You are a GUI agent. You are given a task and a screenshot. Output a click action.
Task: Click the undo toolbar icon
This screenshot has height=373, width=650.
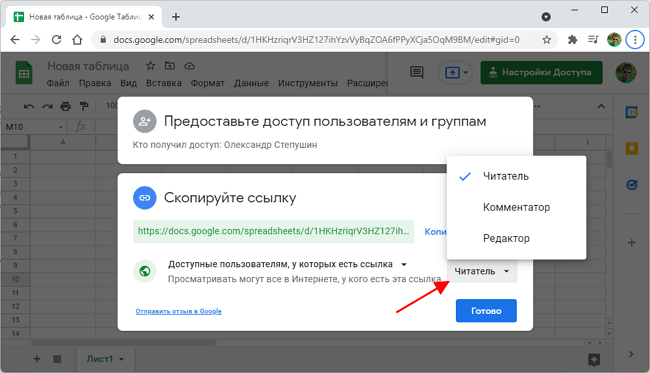coord(29,107)
